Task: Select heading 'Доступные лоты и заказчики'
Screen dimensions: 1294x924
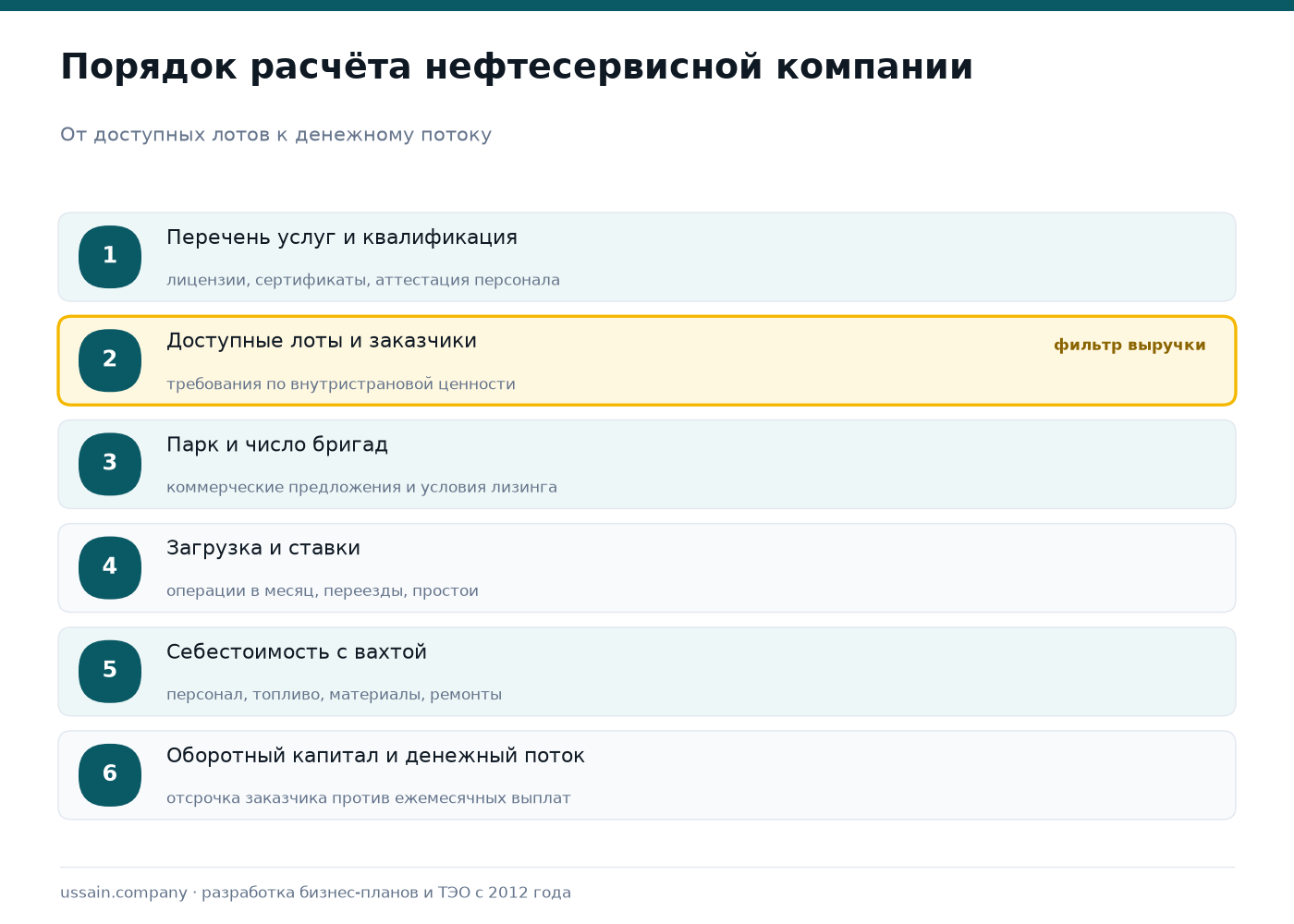Action: (x=322, y=341)
